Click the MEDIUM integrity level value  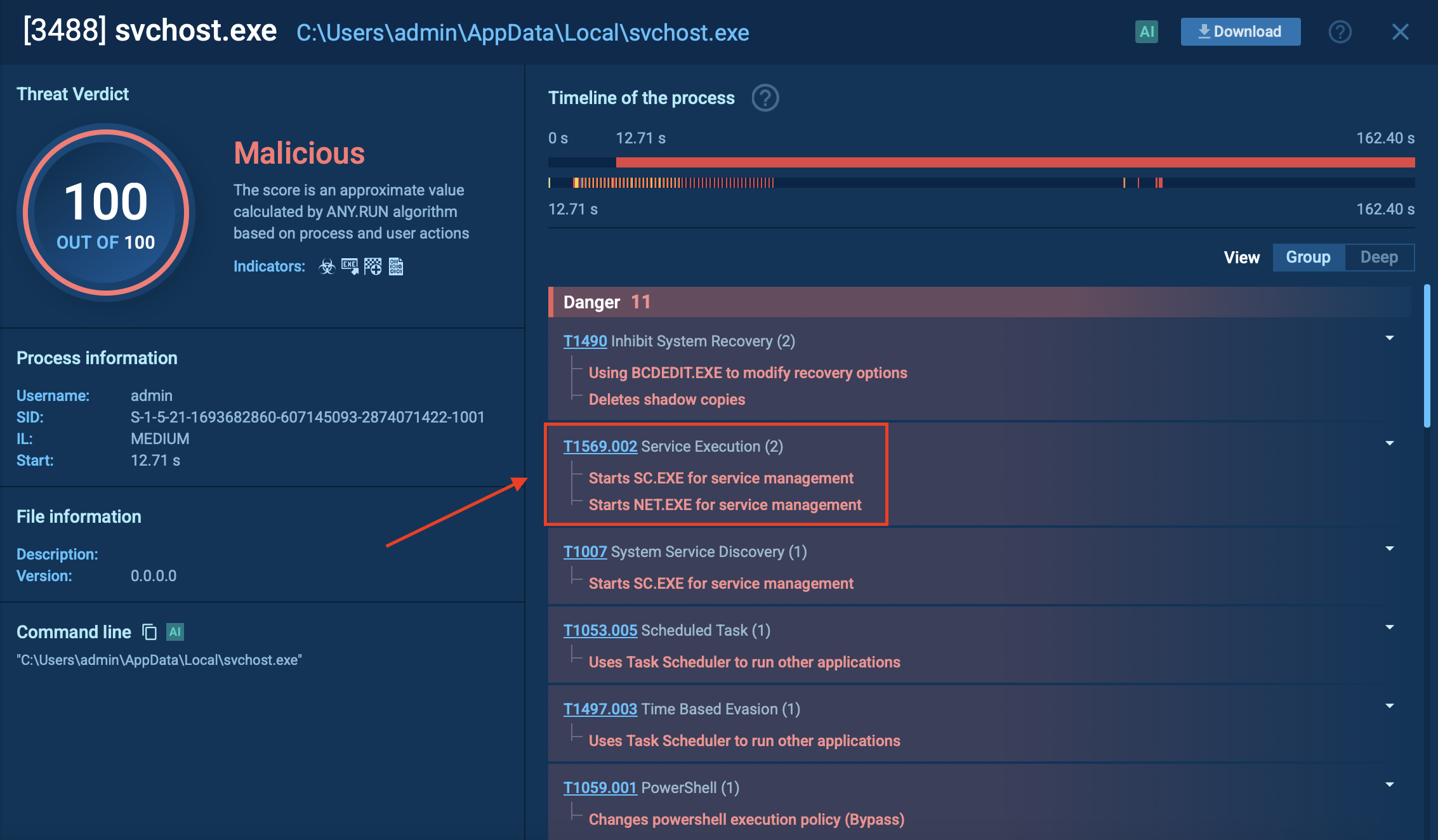pos(160,438)
